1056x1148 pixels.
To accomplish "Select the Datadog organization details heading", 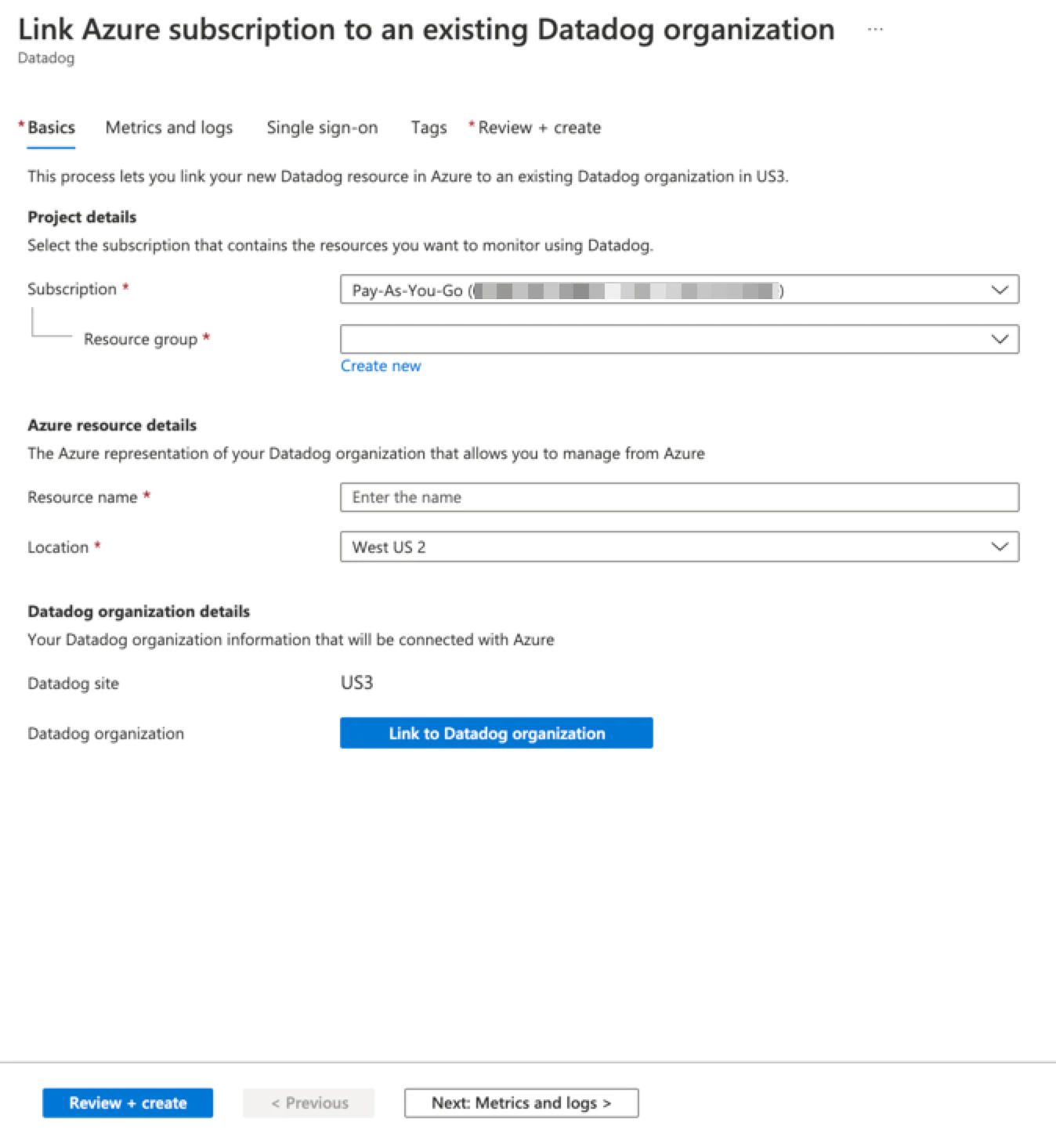I will pyautogui.click(x=139, y=612).
